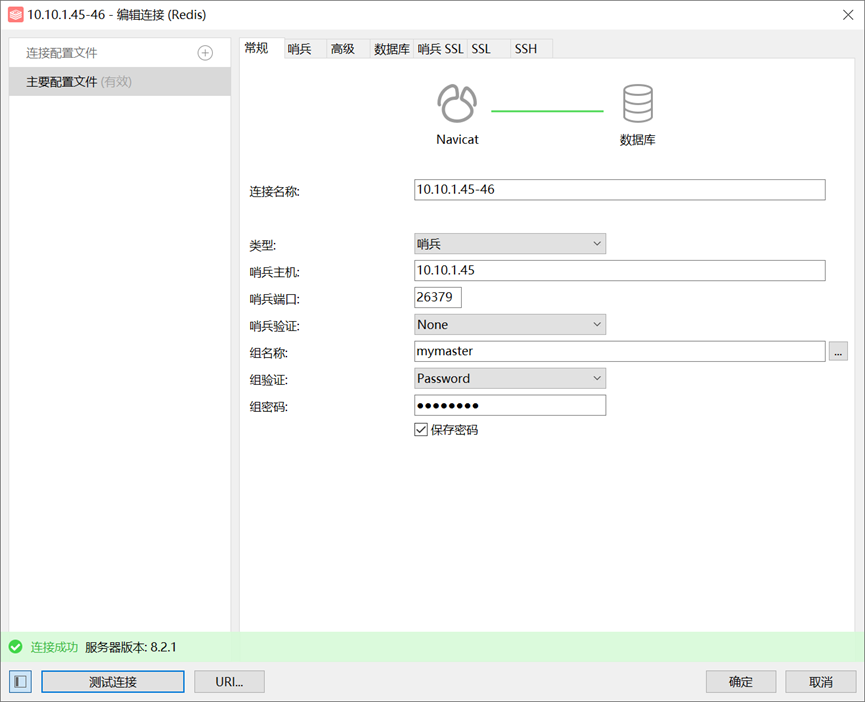Click the 哨兵端口 field showing 26379
Screen dimensions: 865x702
(437, 298)
